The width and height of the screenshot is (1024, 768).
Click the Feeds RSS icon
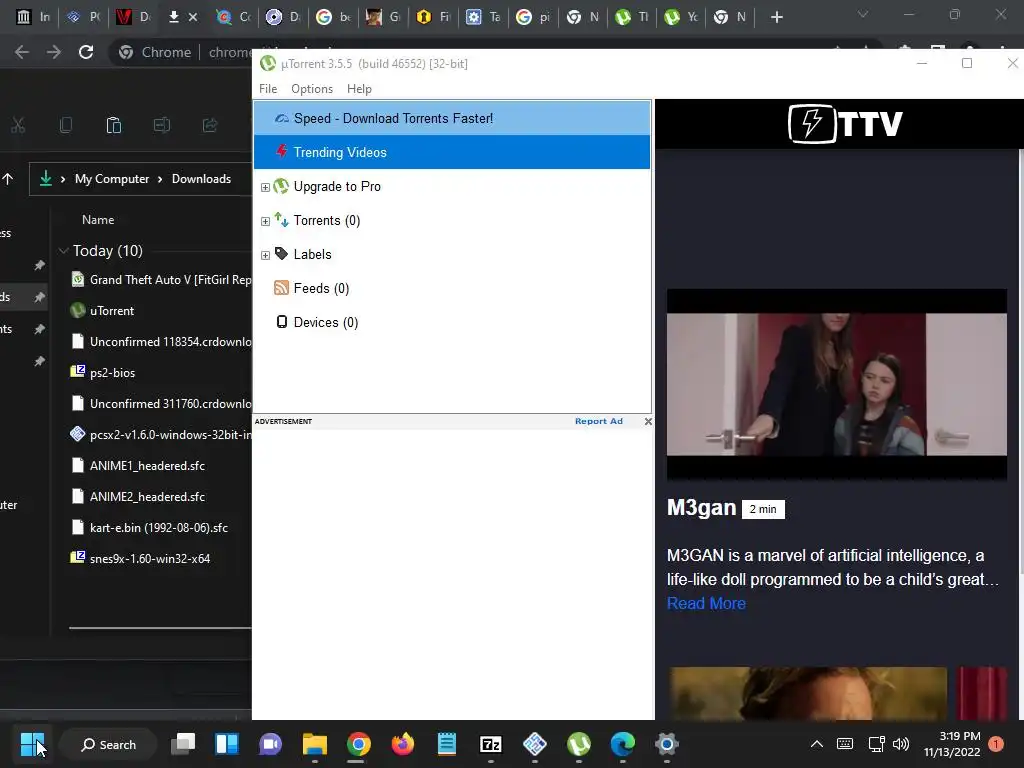coord(281,288)
